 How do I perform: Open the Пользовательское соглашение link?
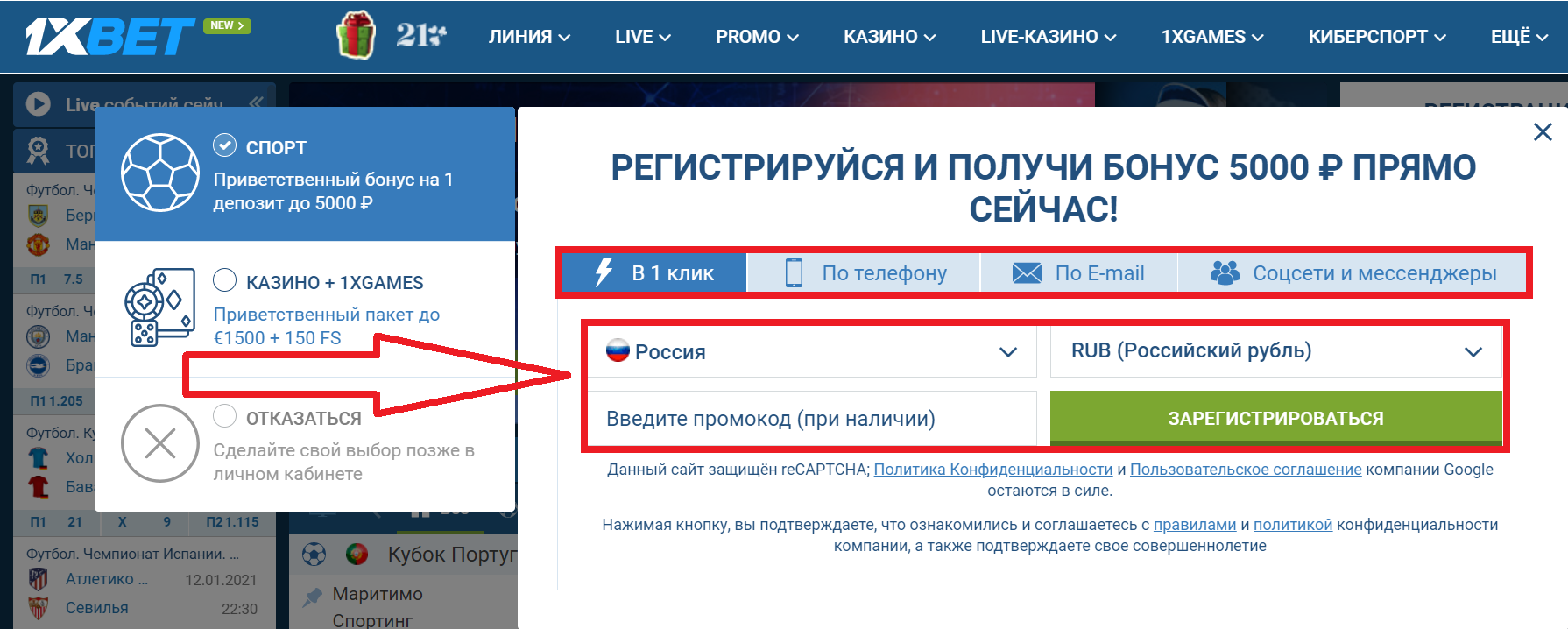(x=1246, y=470)
